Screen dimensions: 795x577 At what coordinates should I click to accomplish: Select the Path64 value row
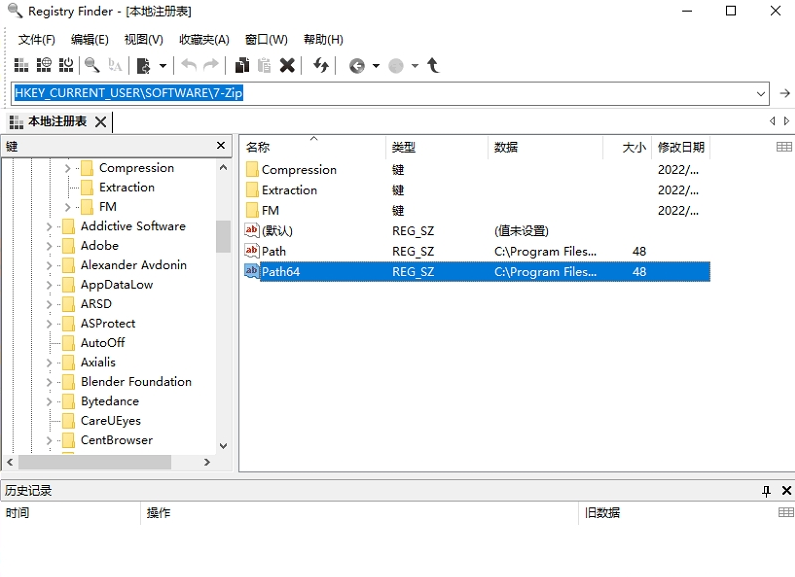477,272
